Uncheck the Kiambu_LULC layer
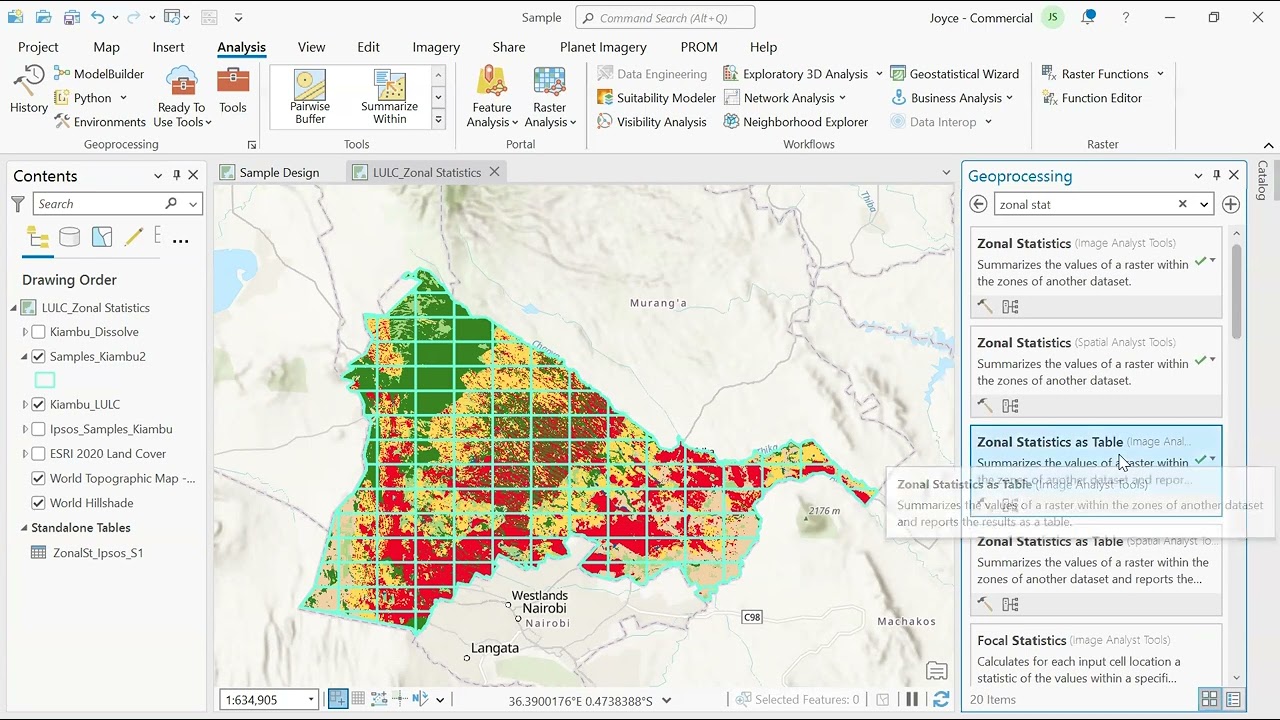This screenshot has width=1280, height=720. click(x=39, y=405)
